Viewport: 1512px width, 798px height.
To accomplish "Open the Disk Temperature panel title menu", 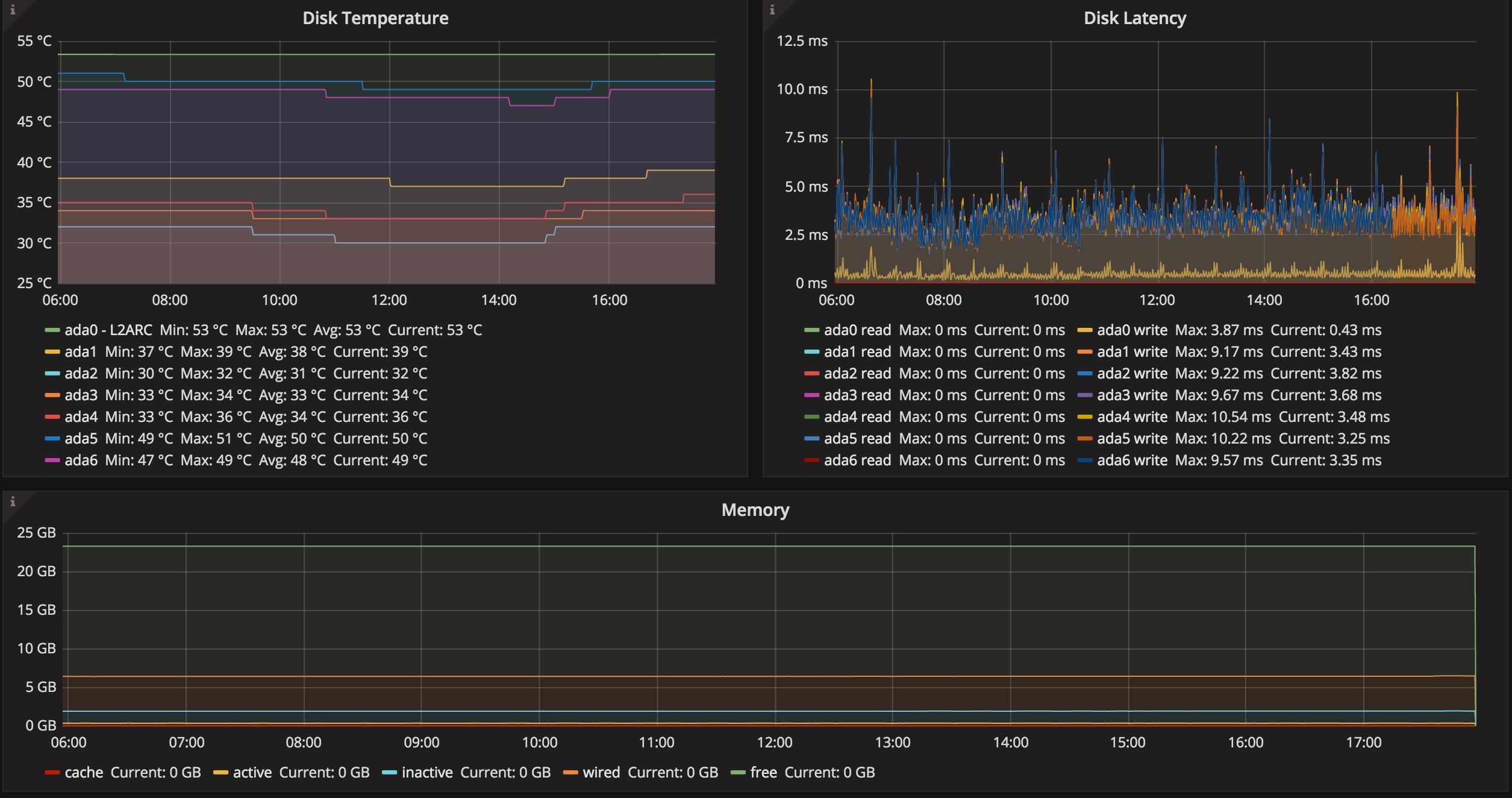I will (x=375, y=18).
